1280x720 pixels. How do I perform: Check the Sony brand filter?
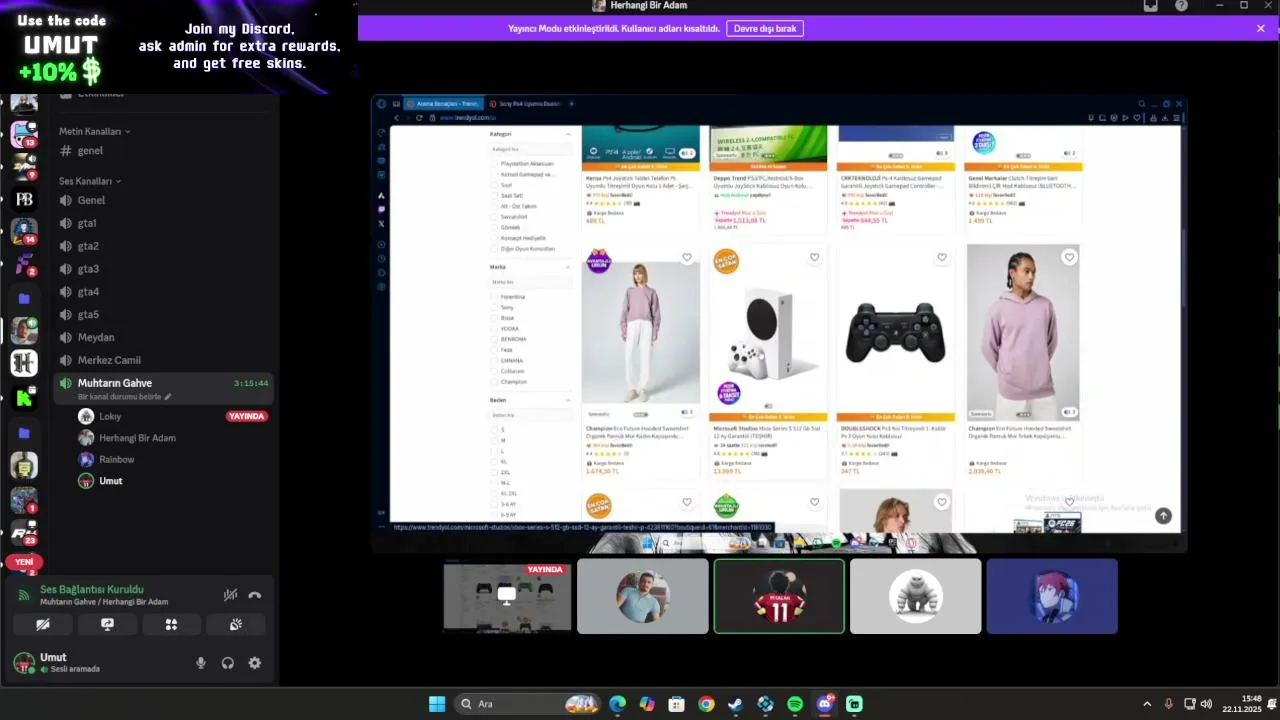point(496,307)
